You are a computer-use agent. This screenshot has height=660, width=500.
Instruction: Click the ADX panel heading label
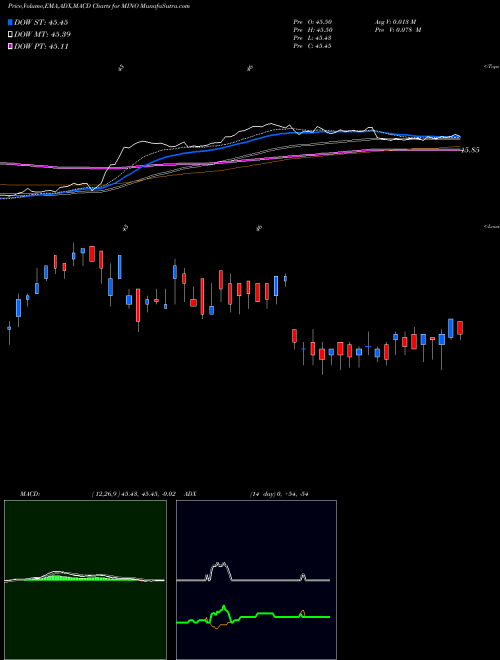(190, 494)
